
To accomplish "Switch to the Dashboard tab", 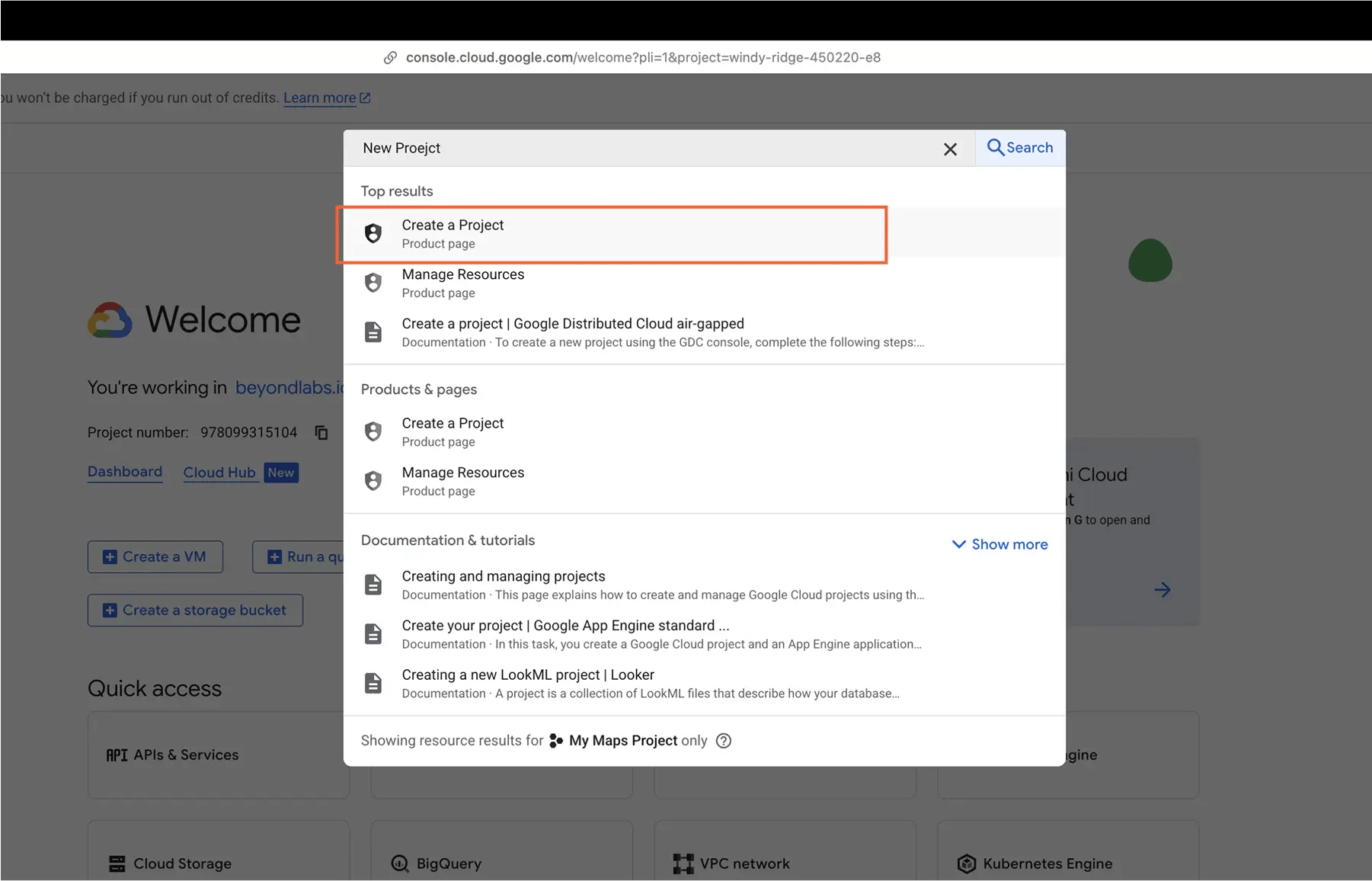I will pos(125,472).
